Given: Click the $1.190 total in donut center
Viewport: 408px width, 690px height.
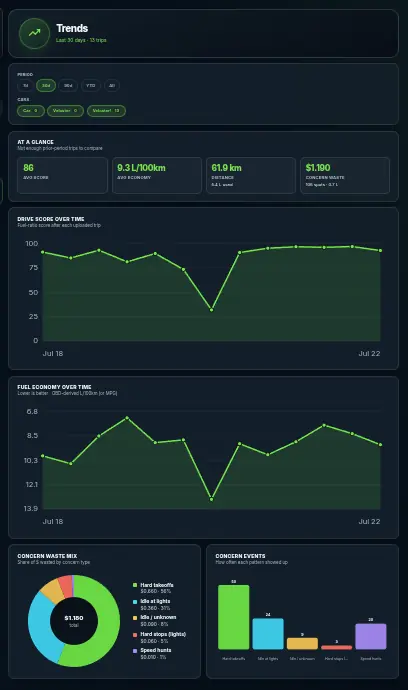Looking at the screenshot, I should [74, 618].
